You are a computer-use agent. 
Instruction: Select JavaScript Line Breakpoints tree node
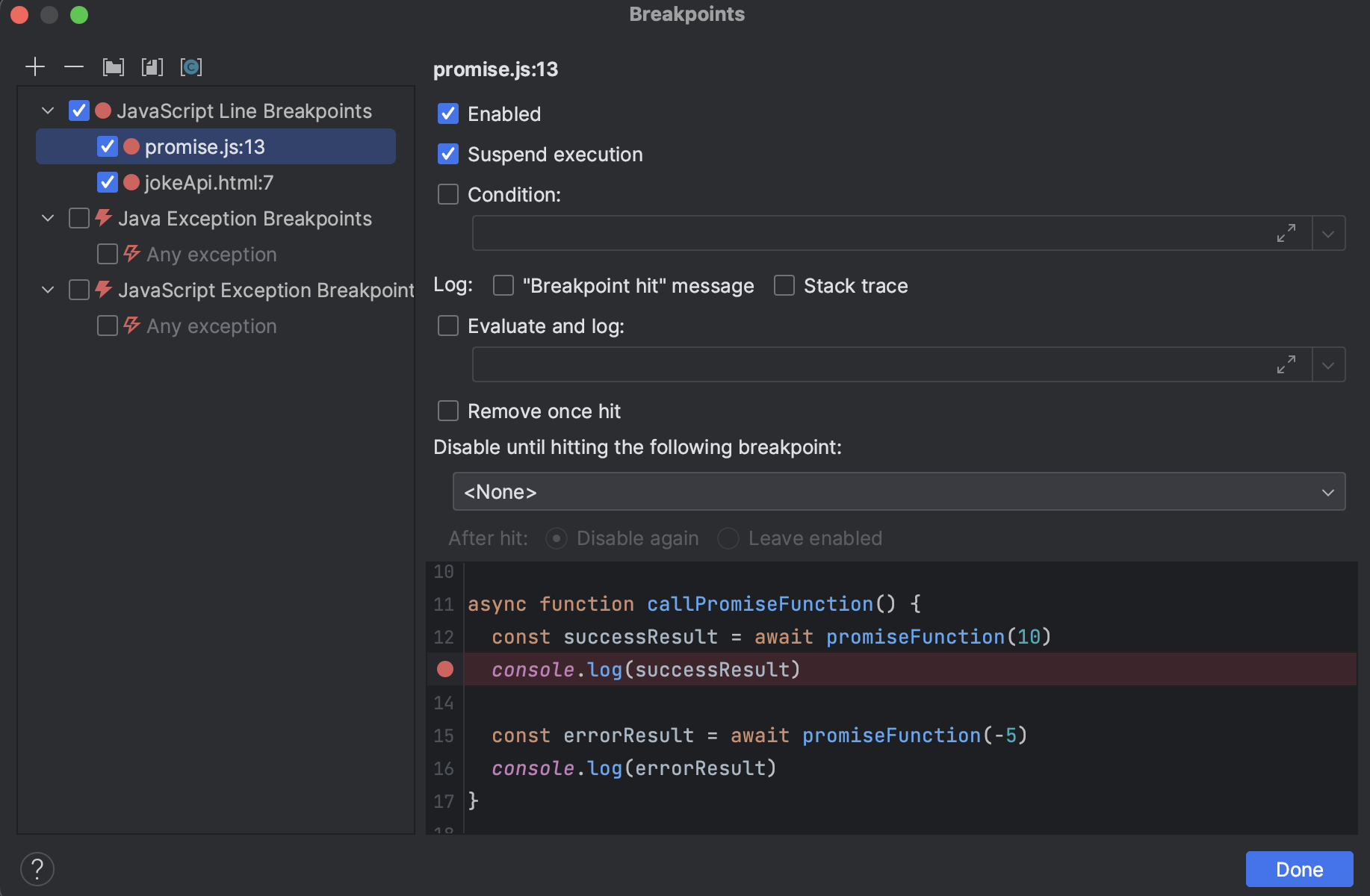(244, 111)
